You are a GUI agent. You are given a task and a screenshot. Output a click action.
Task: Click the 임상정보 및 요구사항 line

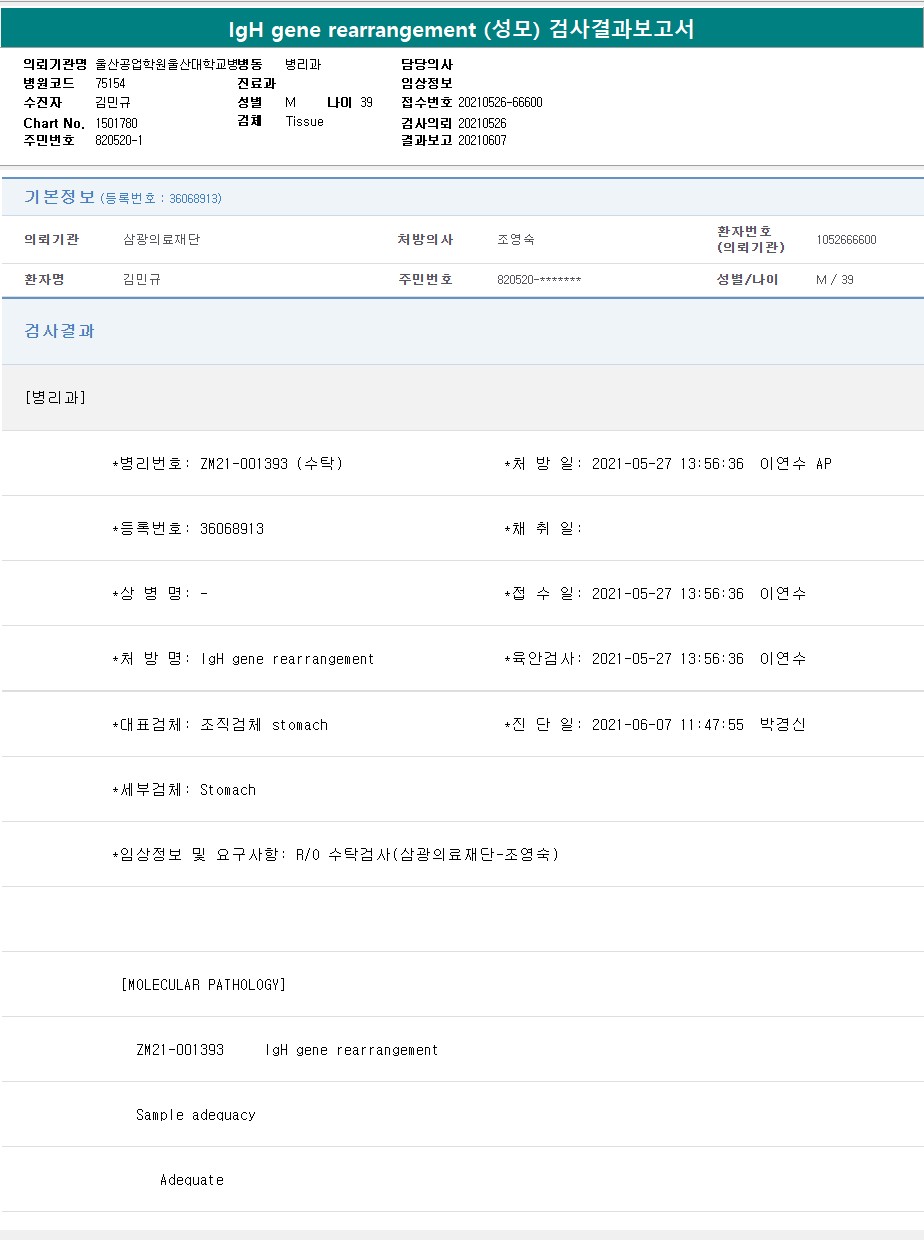click(335, 855)
